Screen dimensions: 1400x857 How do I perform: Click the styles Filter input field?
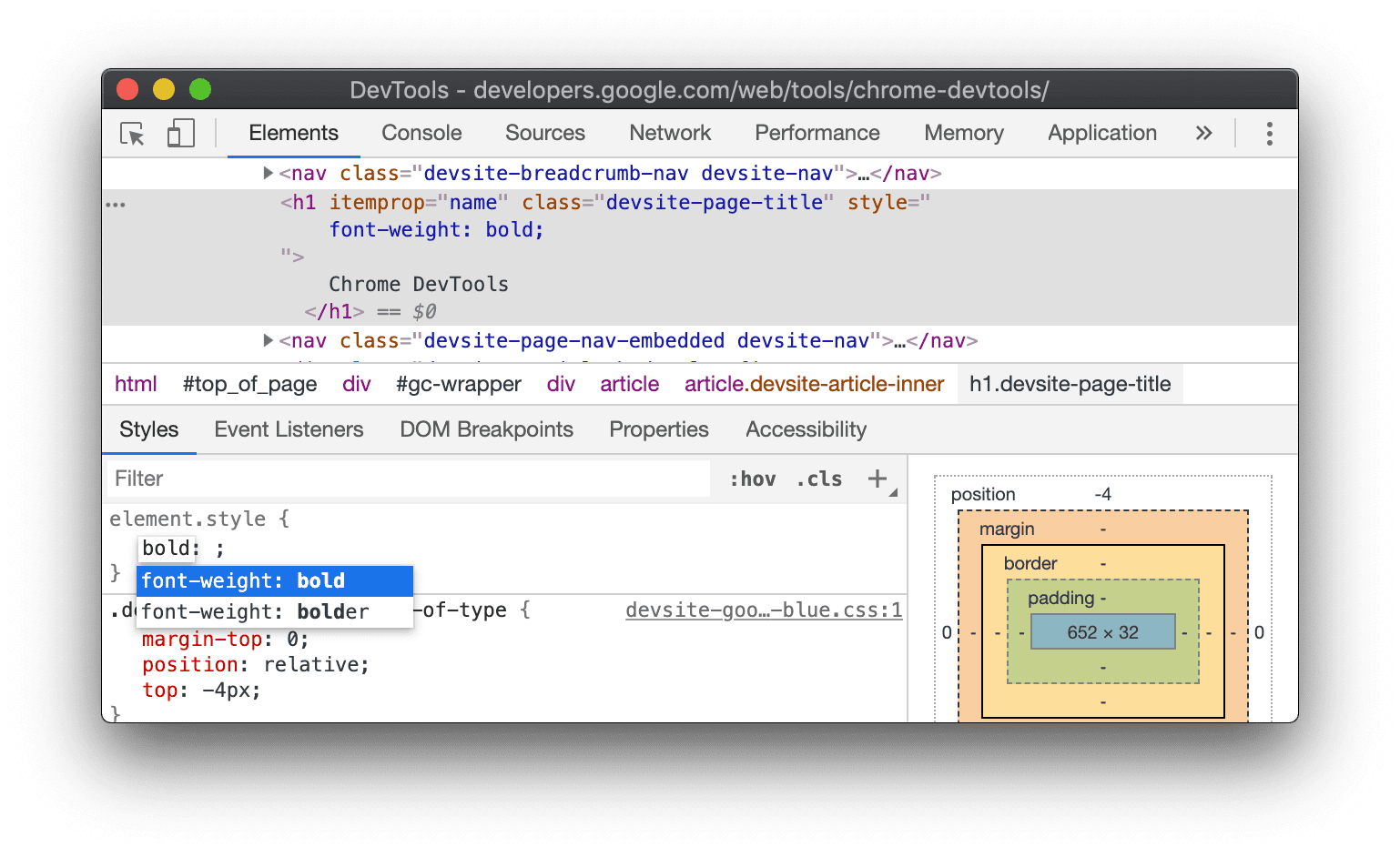(x=364, y=478)
